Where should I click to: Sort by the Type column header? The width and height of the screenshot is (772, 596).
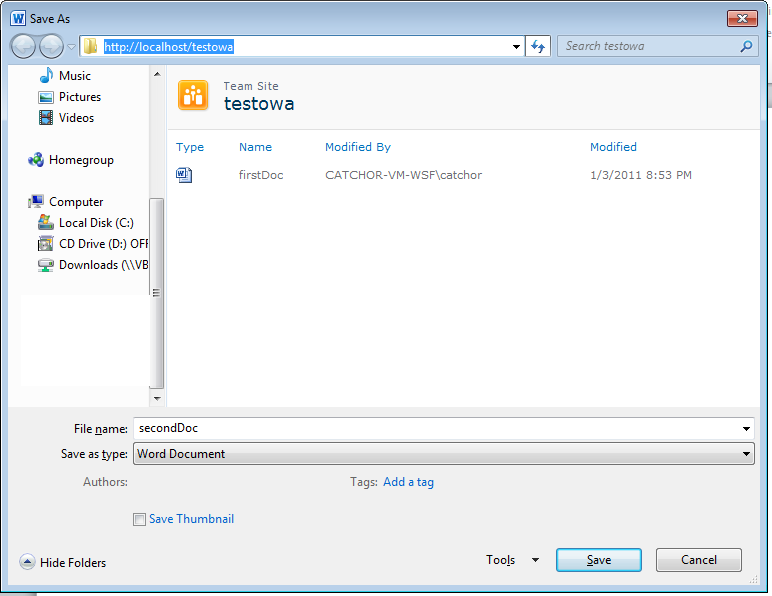click(x=190, y=147)
